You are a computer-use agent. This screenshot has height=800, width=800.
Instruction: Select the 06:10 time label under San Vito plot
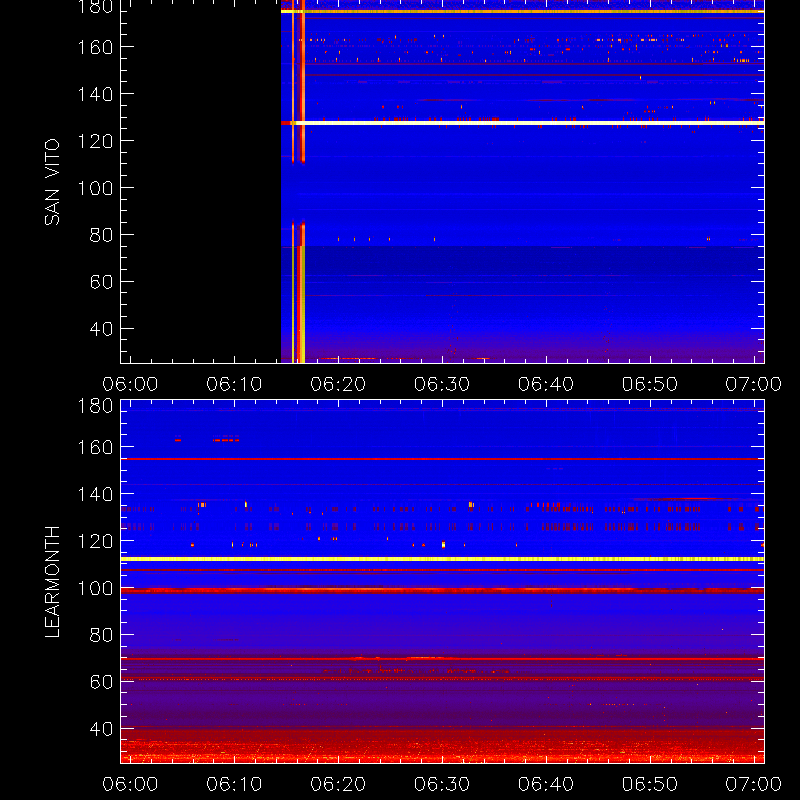(234, 384)
